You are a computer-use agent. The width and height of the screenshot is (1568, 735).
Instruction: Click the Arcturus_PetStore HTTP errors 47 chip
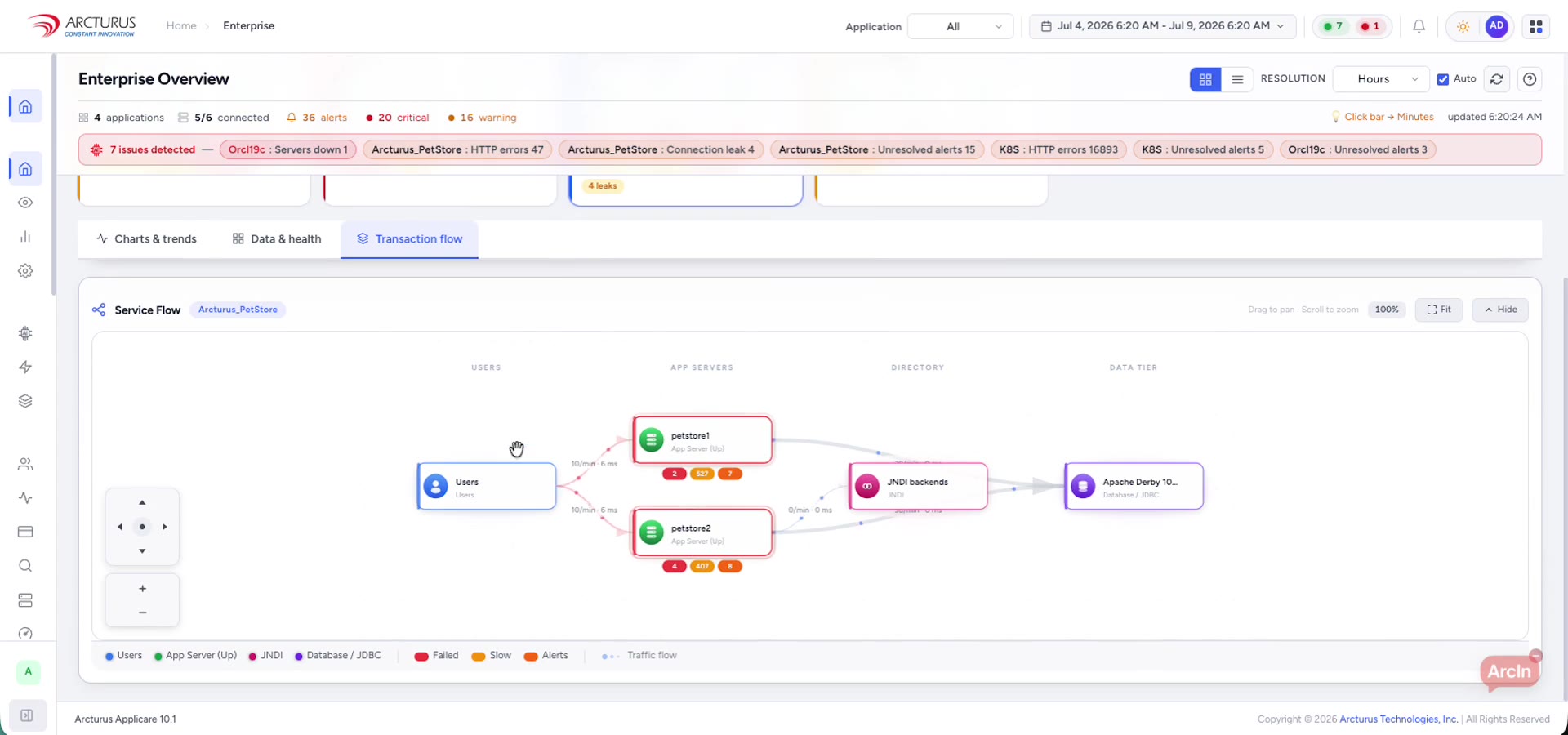pos(457,149)
